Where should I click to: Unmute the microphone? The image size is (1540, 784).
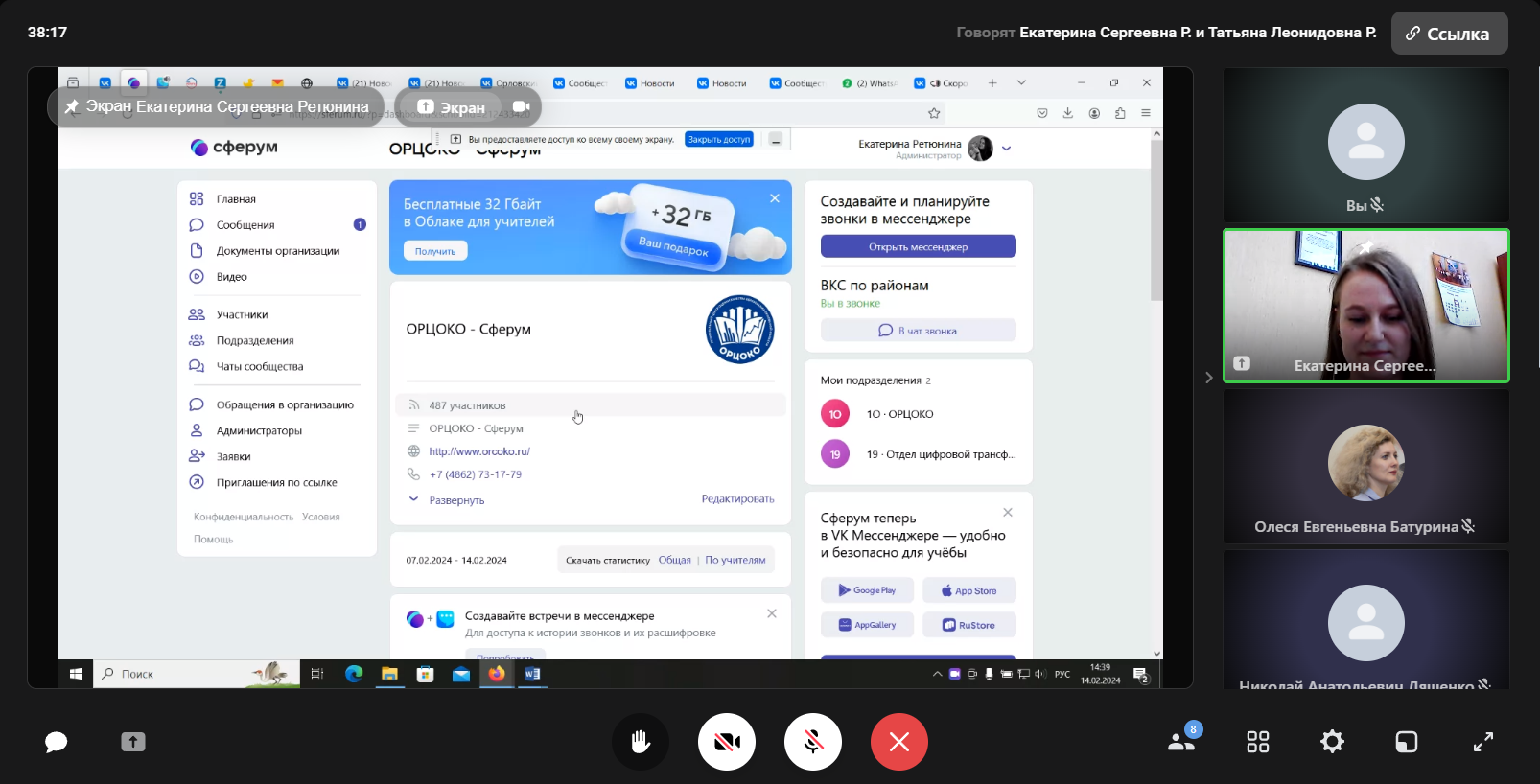point(813,742)
